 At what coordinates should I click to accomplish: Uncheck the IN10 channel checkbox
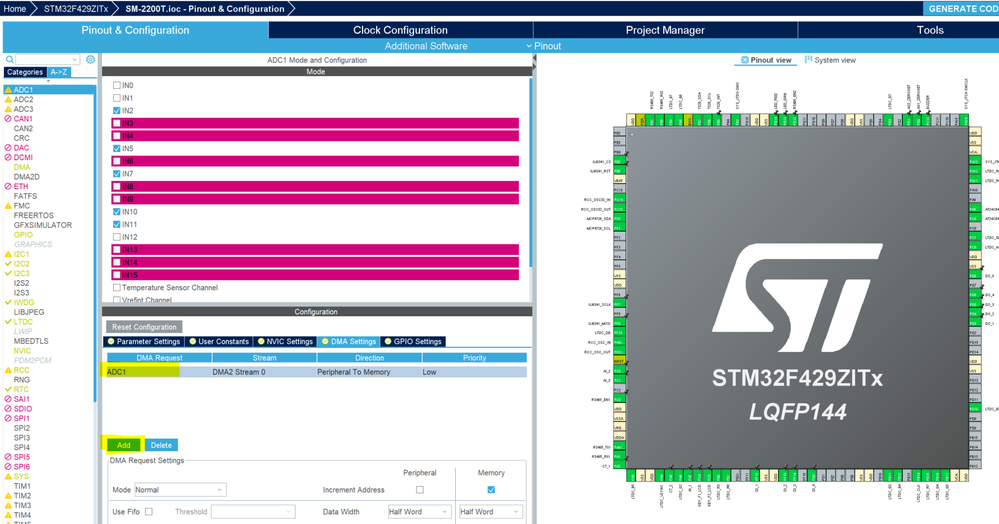[x=117, y=212]
